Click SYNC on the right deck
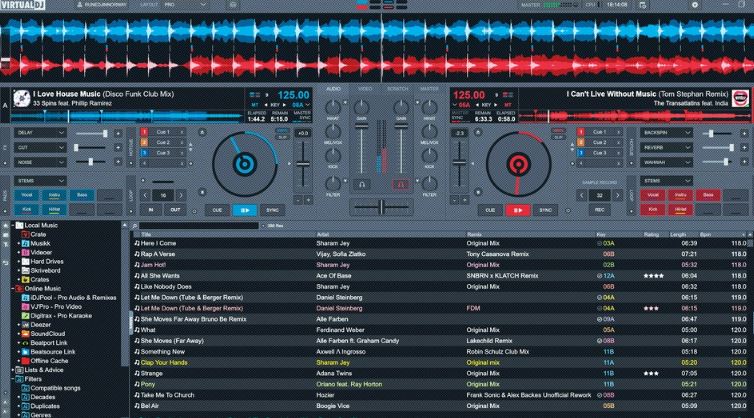Image resolution: width=754 pixels, height=418 pixels. tap(545, 210)
